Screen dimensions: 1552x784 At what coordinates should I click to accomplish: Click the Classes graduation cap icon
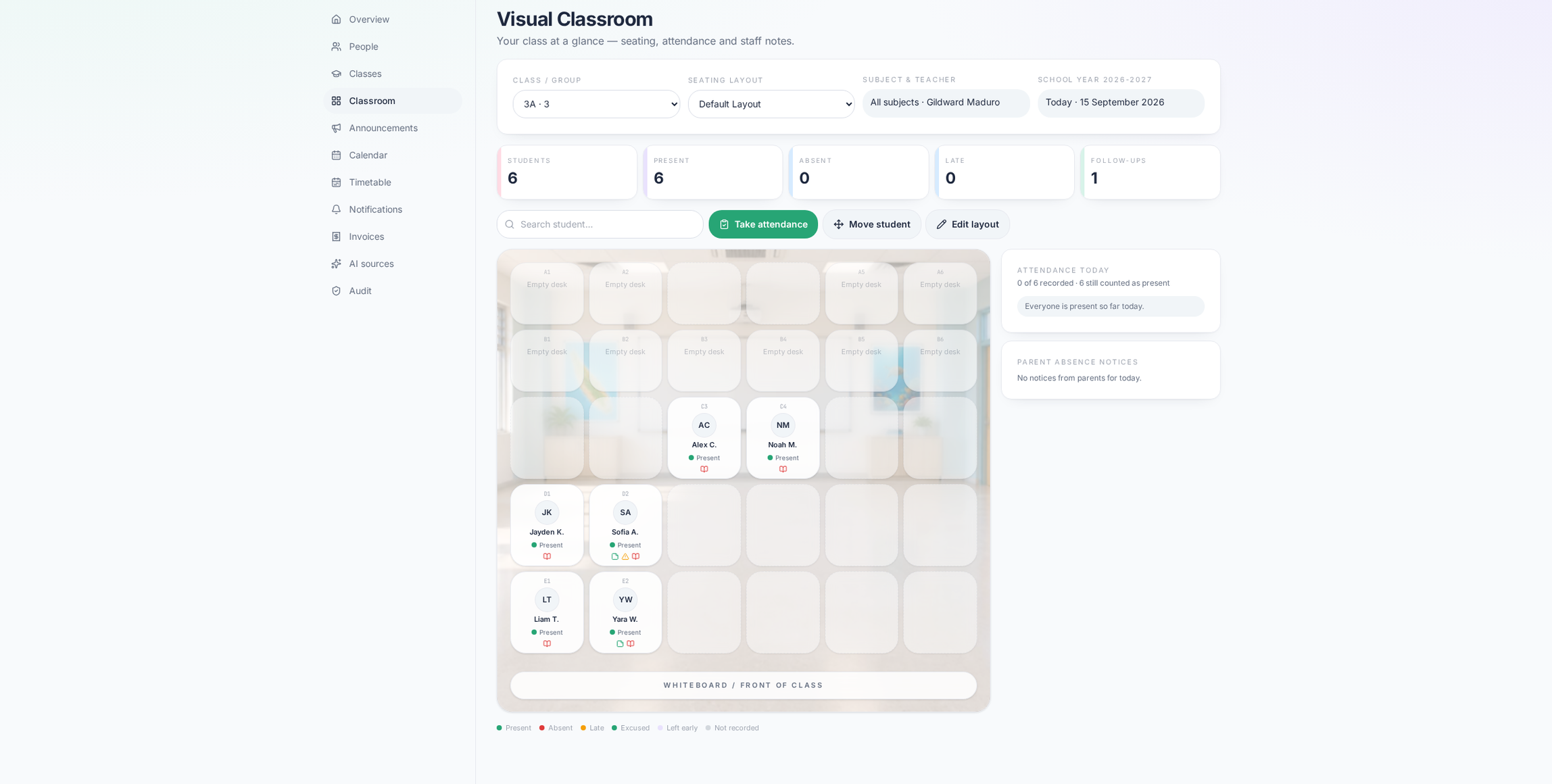coord(336,74)
